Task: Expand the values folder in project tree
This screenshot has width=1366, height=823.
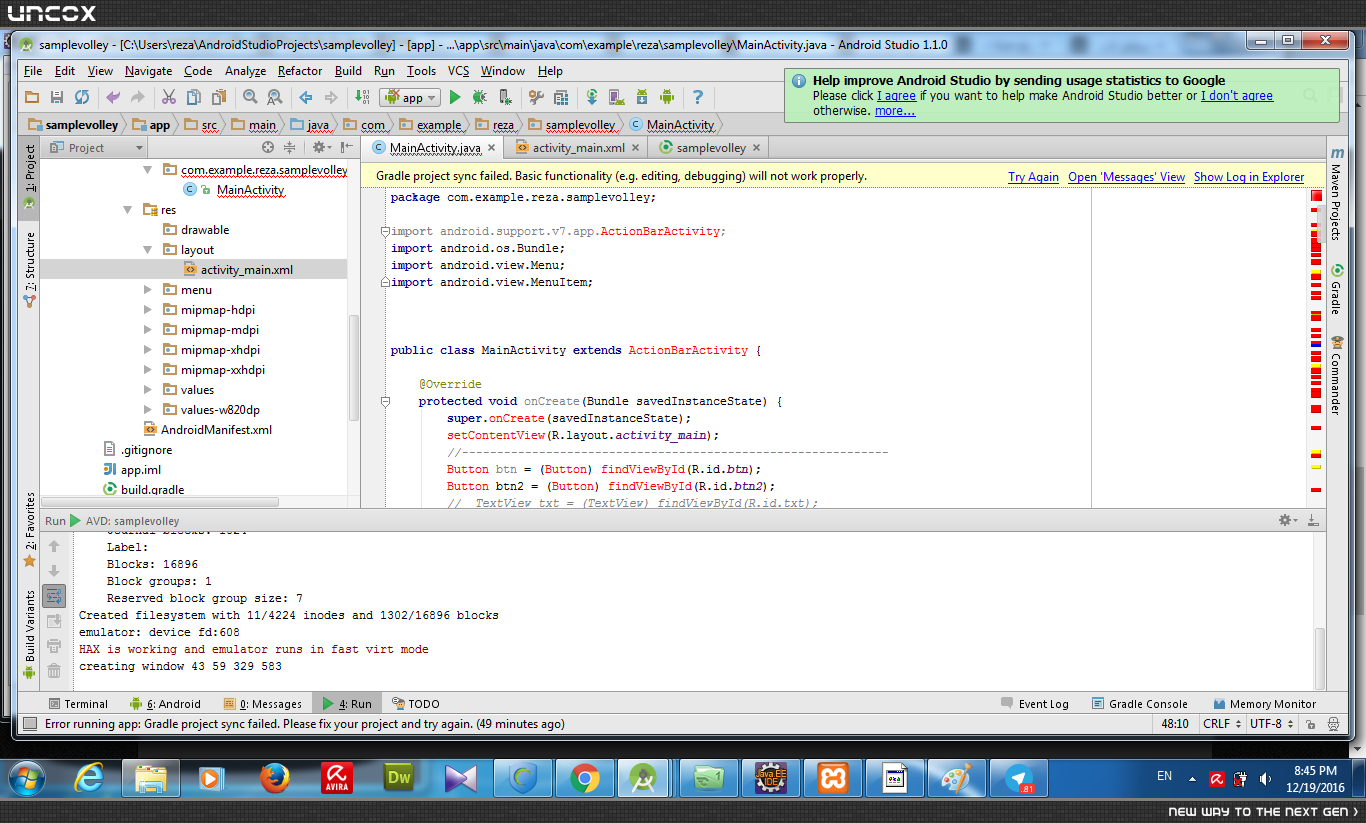Action: coord(147,390)
